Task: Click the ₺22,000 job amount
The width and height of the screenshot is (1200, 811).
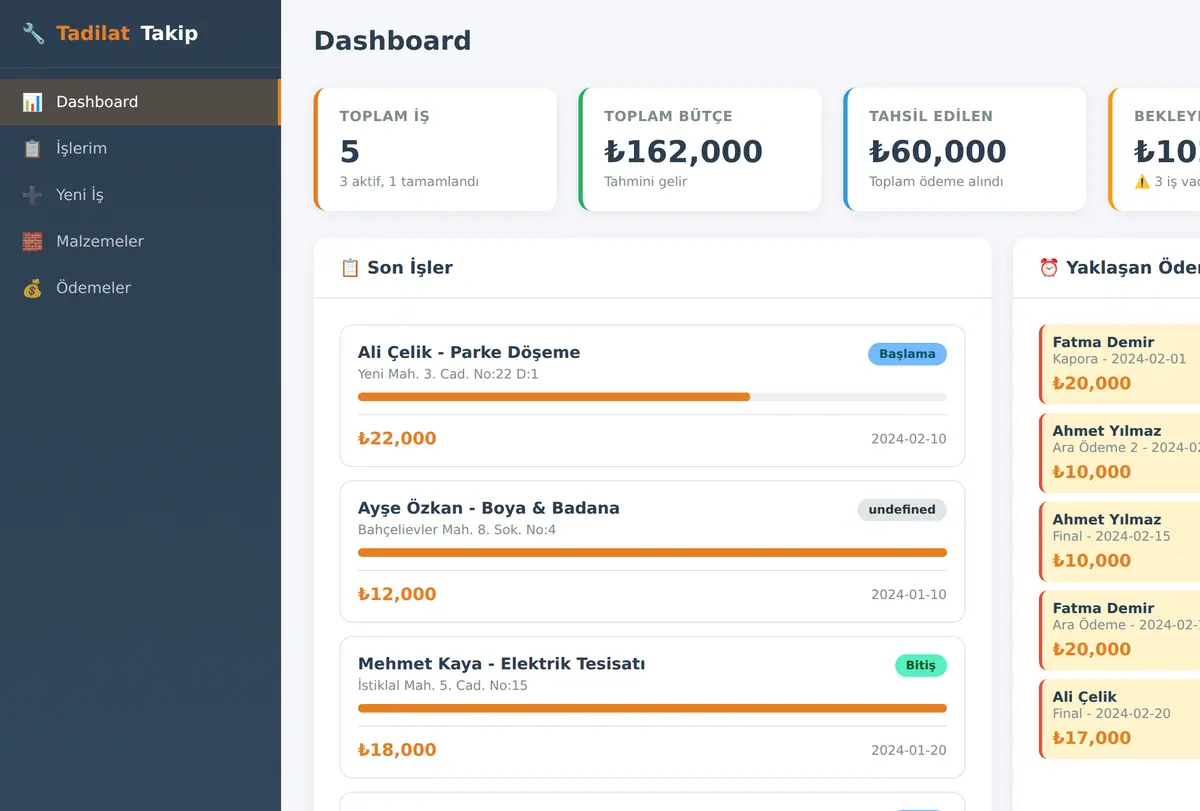Action: [x=397, y=438]
